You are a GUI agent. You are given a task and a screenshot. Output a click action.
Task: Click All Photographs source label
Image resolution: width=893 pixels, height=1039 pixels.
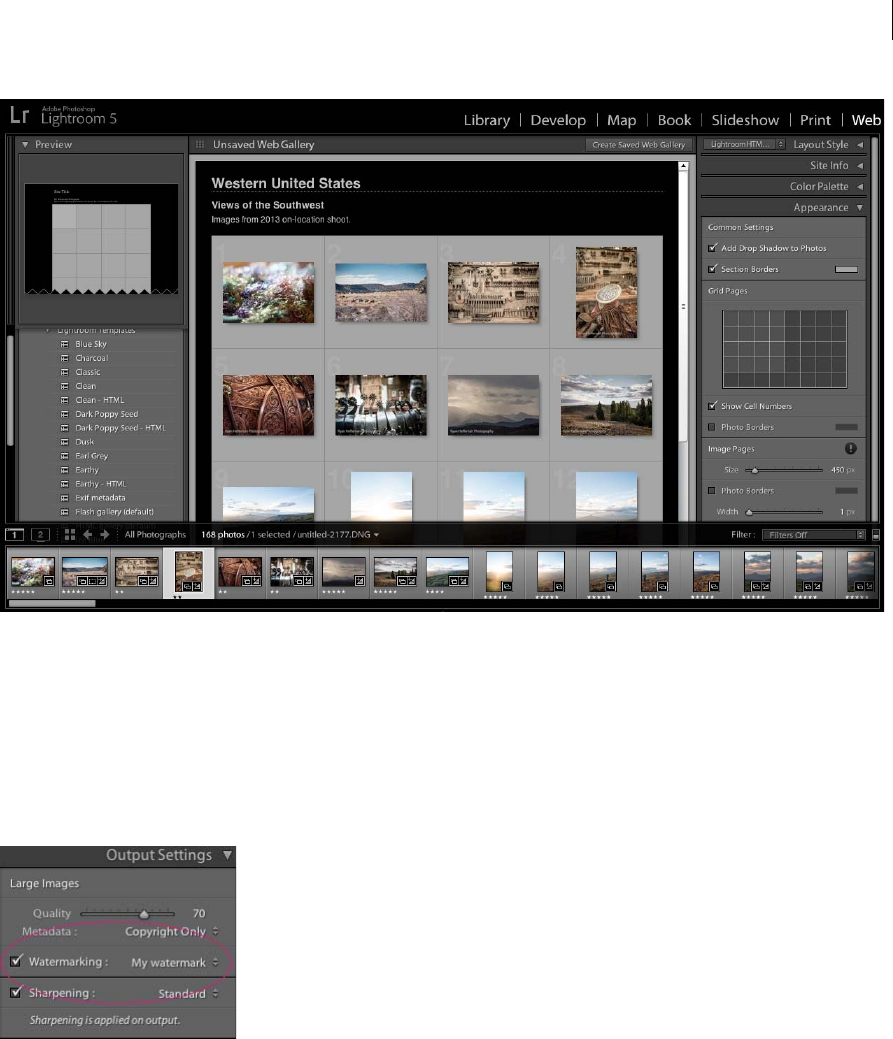[x=156, y=535]
